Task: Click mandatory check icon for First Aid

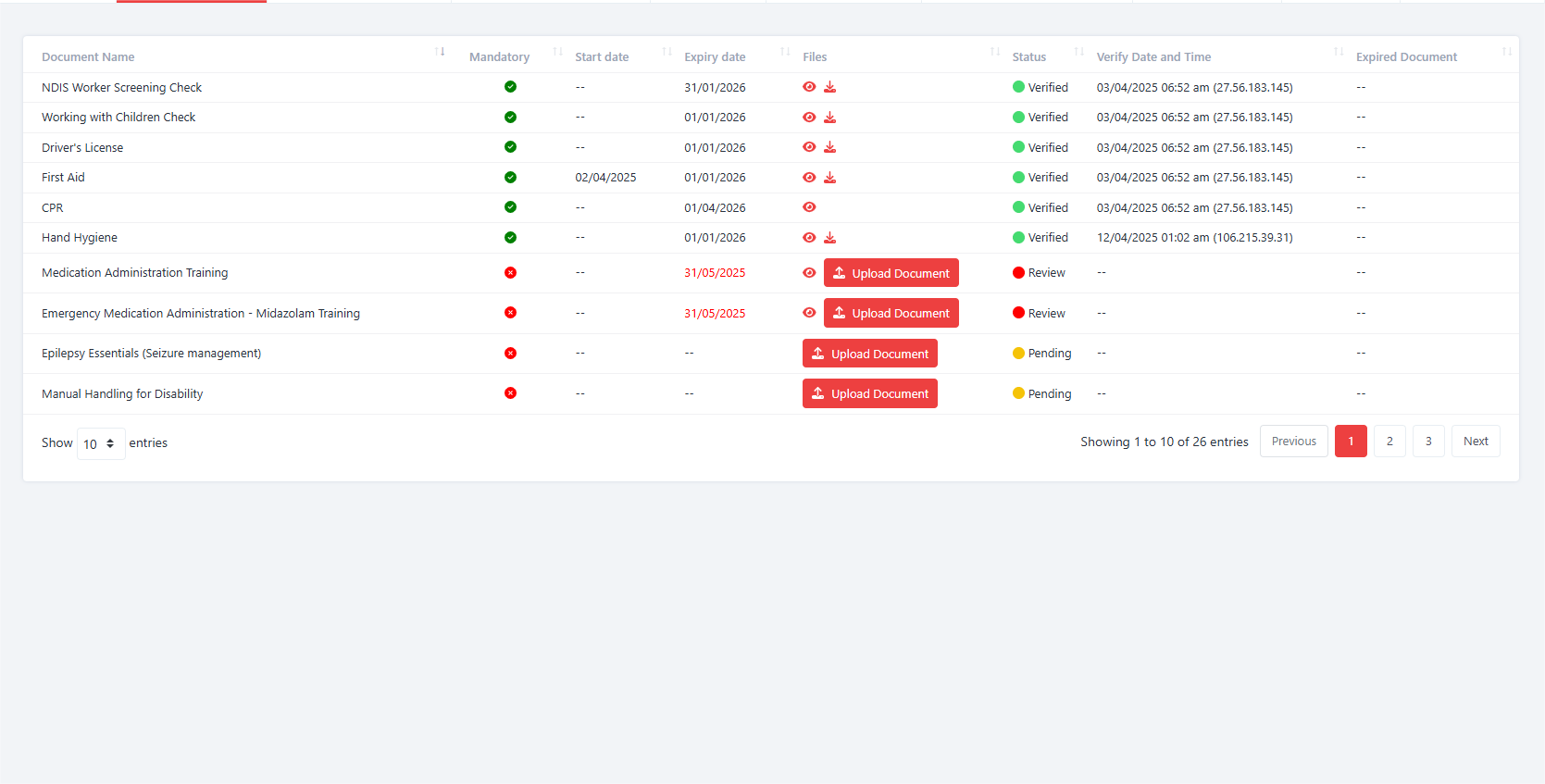Action: pos(510,178)
